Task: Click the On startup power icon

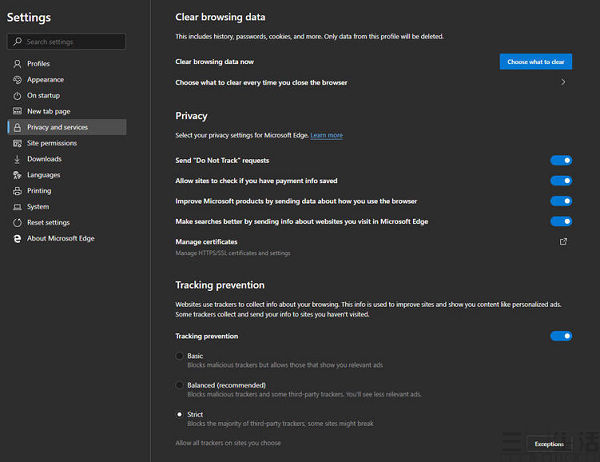Action: (17, 96)
